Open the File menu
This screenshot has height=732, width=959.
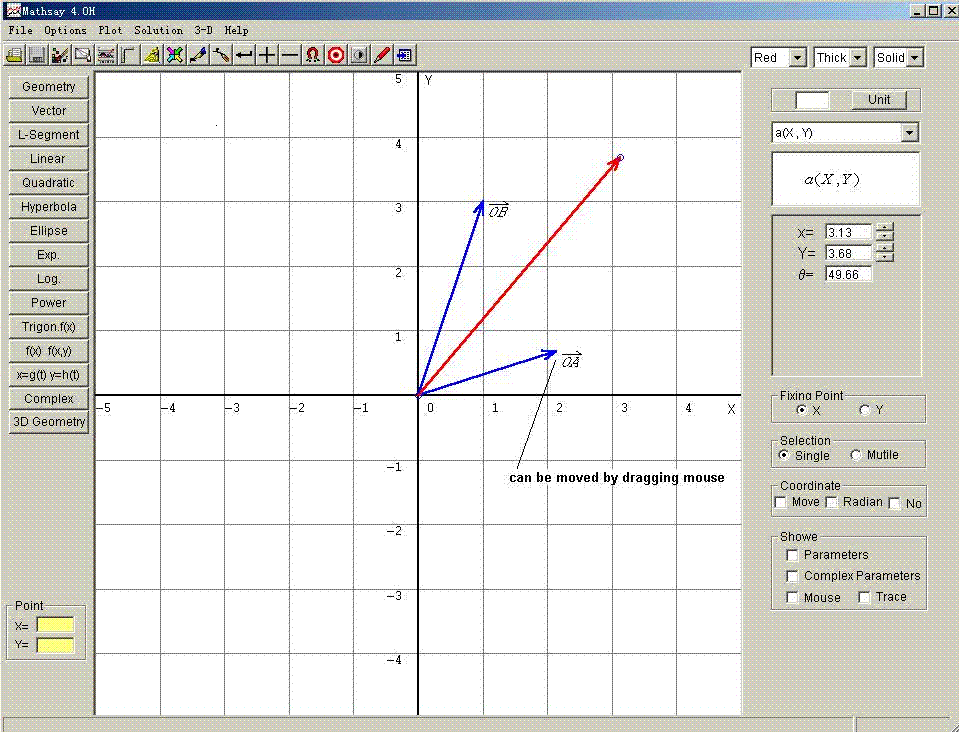tap(20, 30)
